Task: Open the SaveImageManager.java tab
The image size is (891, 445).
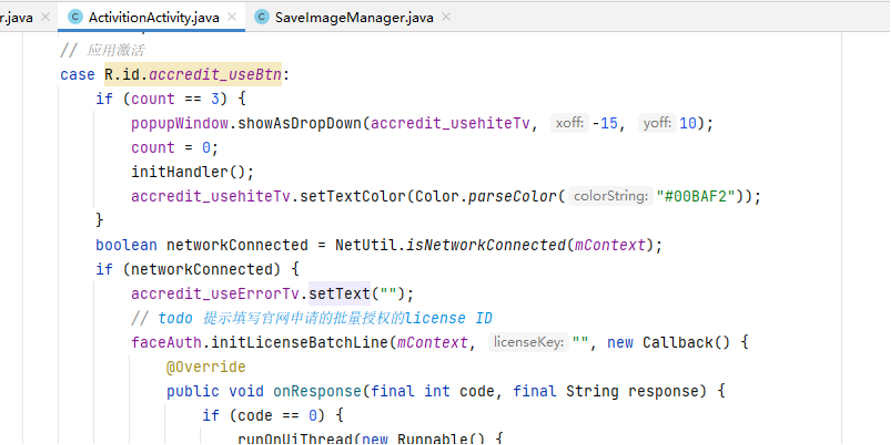Action: tap(353, 17)
